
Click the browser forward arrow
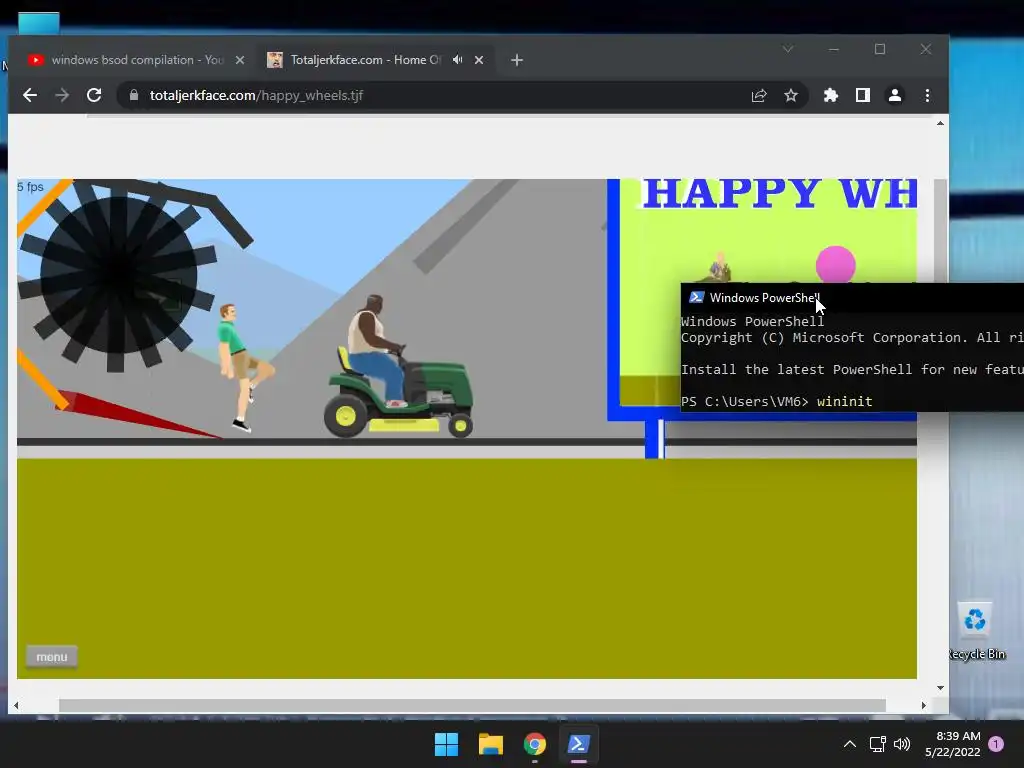62,95
